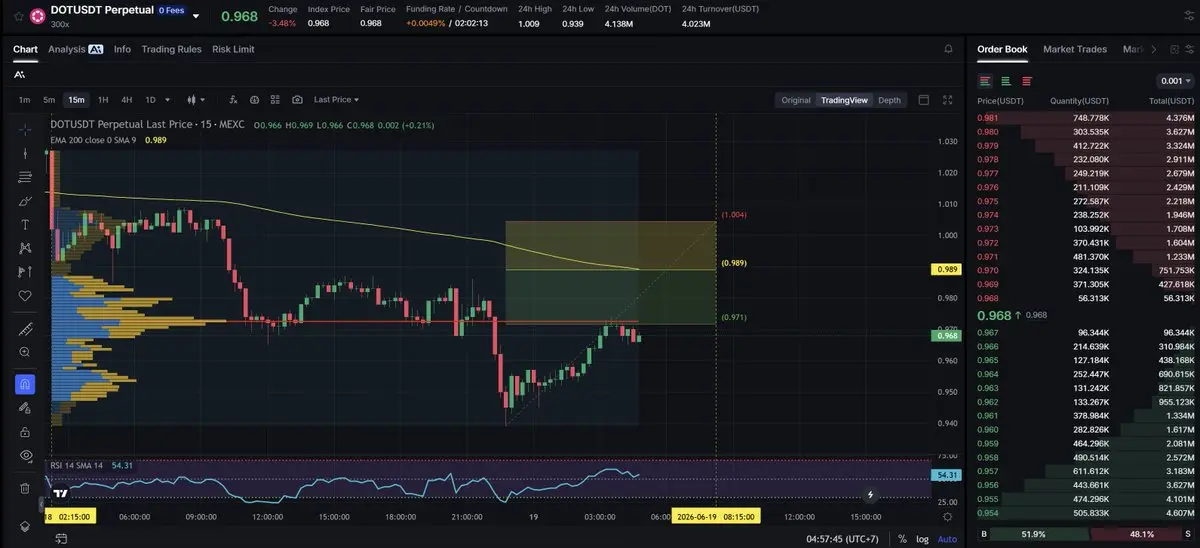Select the crosshair cursor tool
The width and height of the screenshot is (1200, 548).
pyautogui.click(x=25, y=129)
